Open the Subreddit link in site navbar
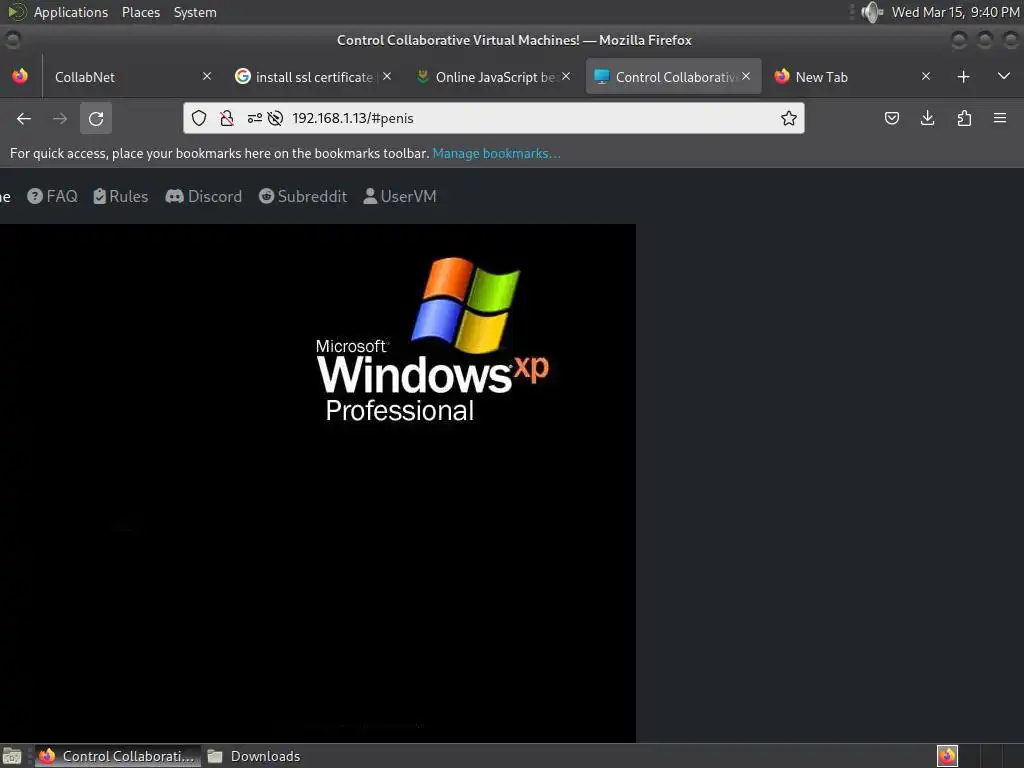This screenshot has width=1024, height=768. (x=303, y=197)
